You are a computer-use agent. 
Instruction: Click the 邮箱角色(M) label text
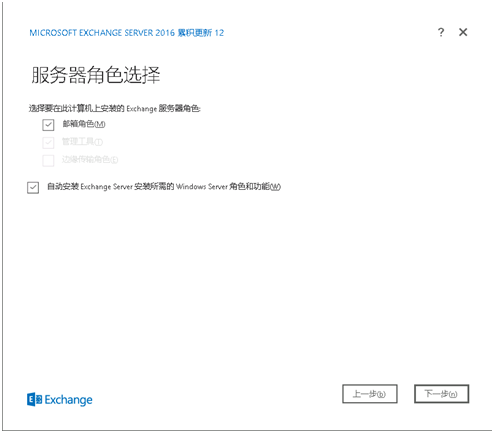tap(84, 124)
